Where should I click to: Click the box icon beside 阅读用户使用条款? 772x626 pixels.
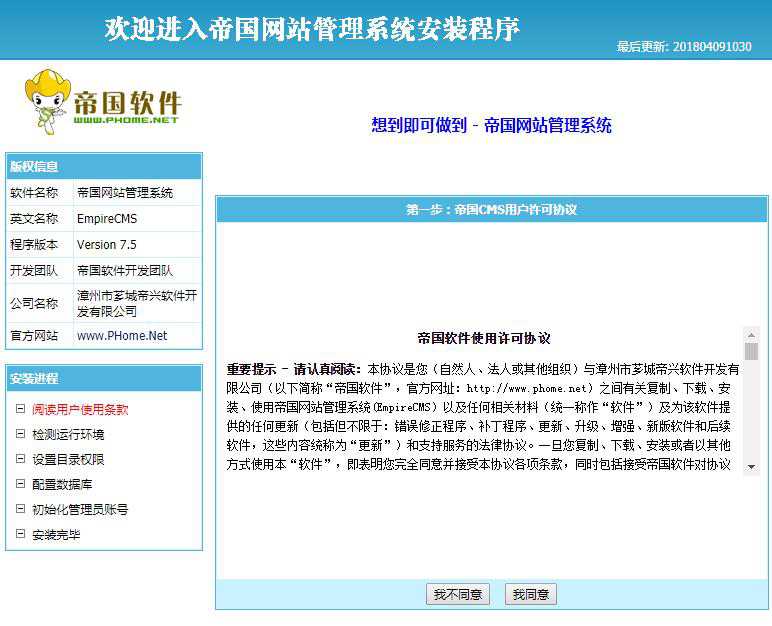pos(20,408)
